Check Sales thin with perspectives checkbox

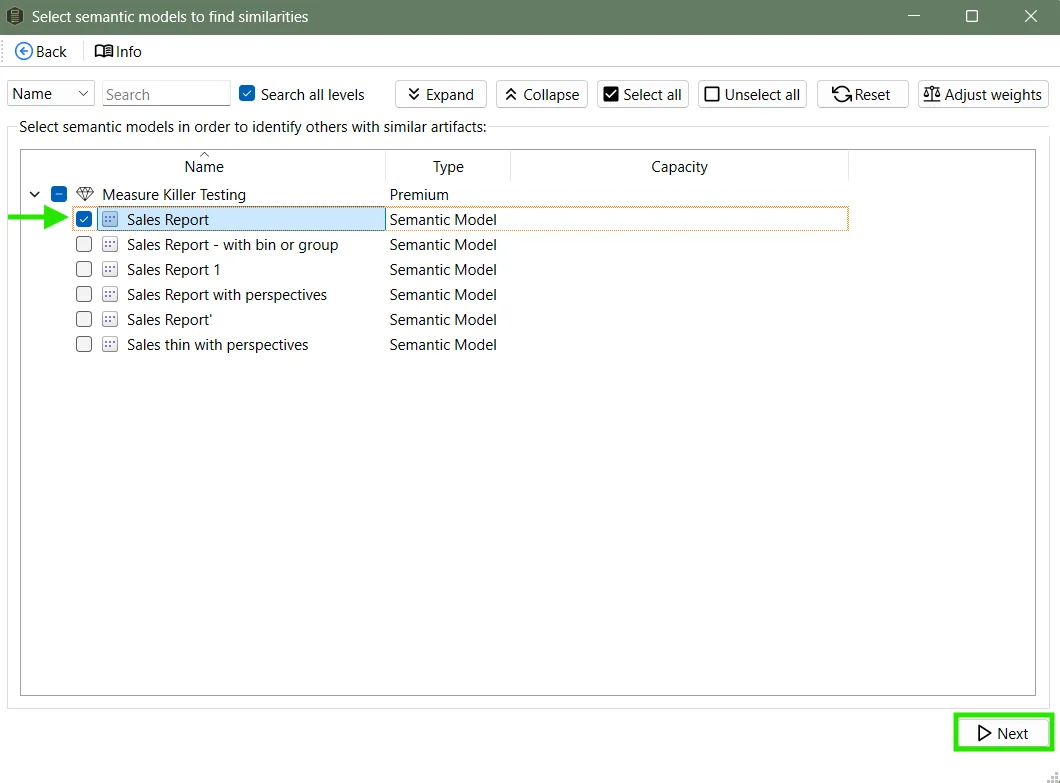84,344
